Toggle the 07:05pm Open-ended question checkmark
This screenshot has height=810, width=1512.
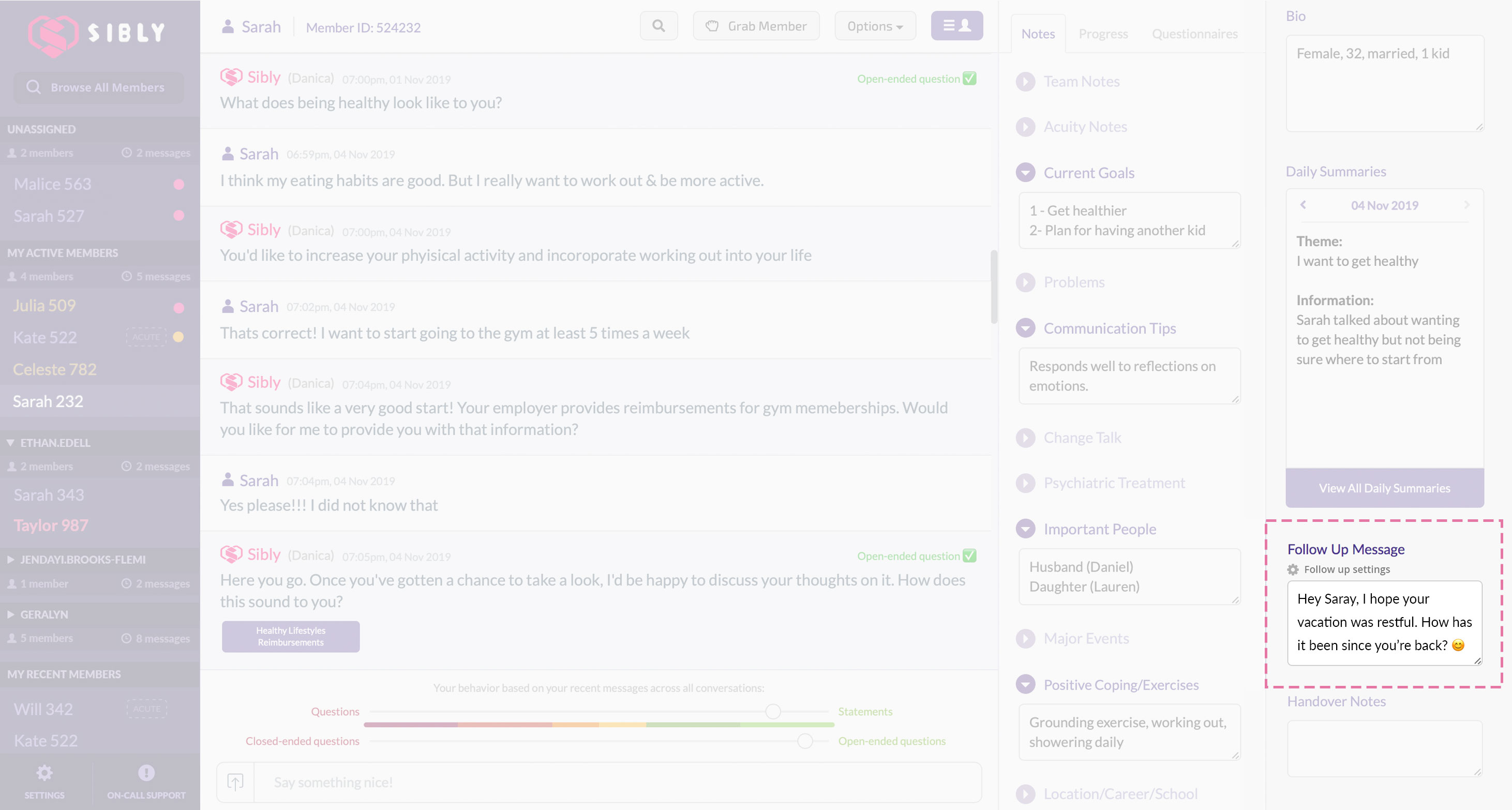coord(970,556)
